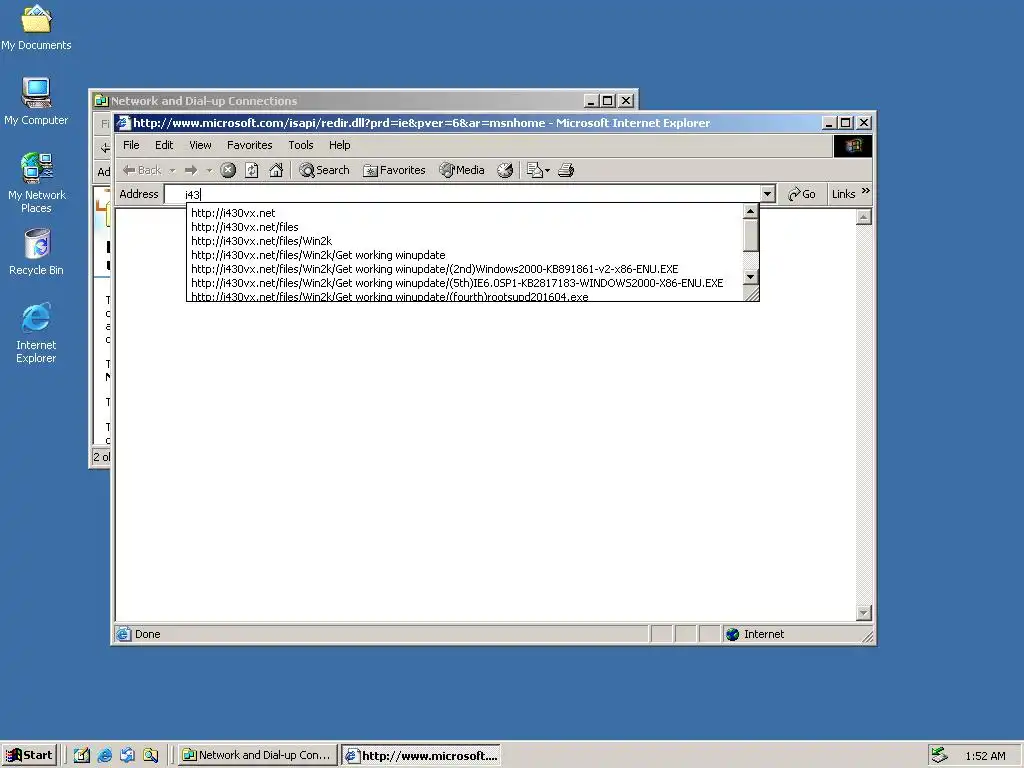The width and height of the screenshot is (1024, 768).
Task: Select suggestion http://i430vx.net/files/Win2k
Action: [x=465, y=241]
